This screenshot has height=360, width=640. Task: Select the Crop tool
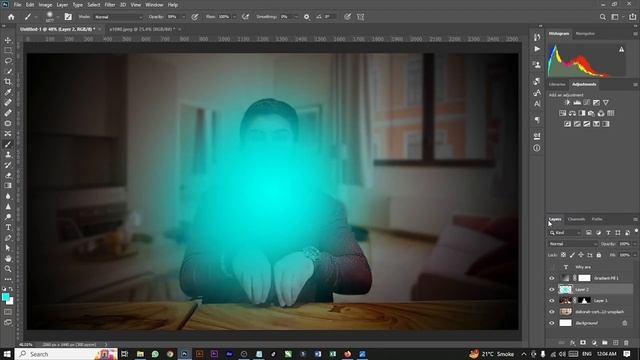(x=8, y=82)
